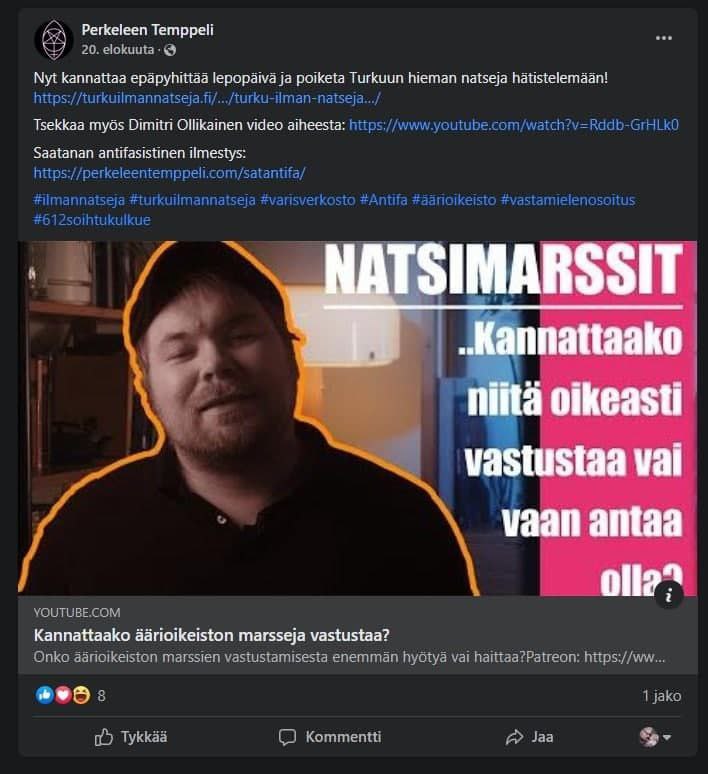The width and height of the screenshot is (708, 774).
Task: Click the Kommentti button
Action: (x=330, y=737)
